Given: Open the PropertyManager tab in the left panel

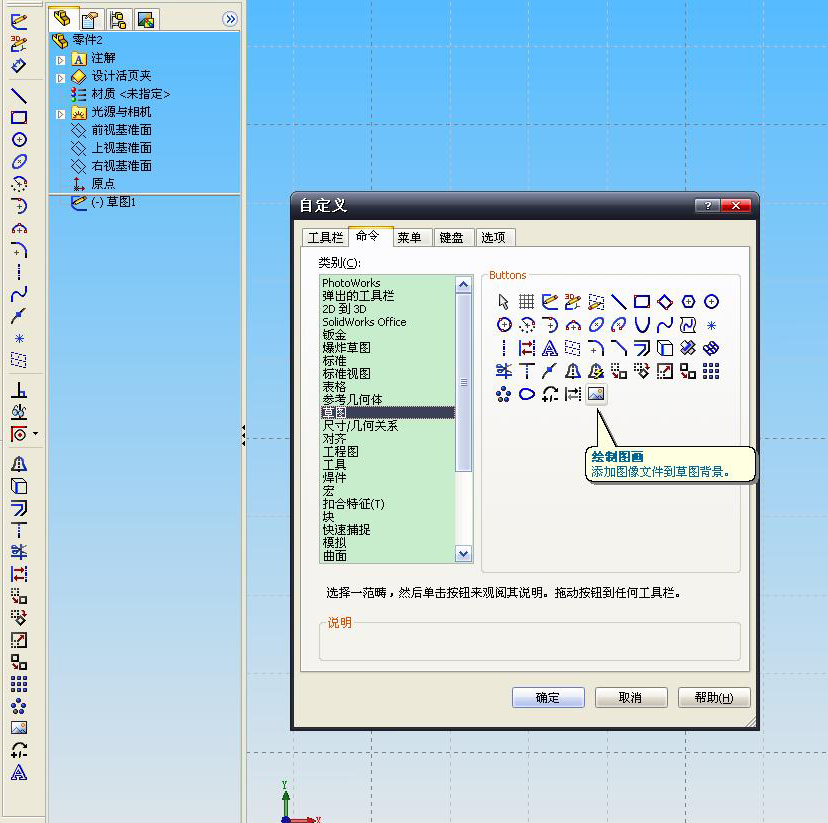Looking at the screenshot, I should pos(91,20).
